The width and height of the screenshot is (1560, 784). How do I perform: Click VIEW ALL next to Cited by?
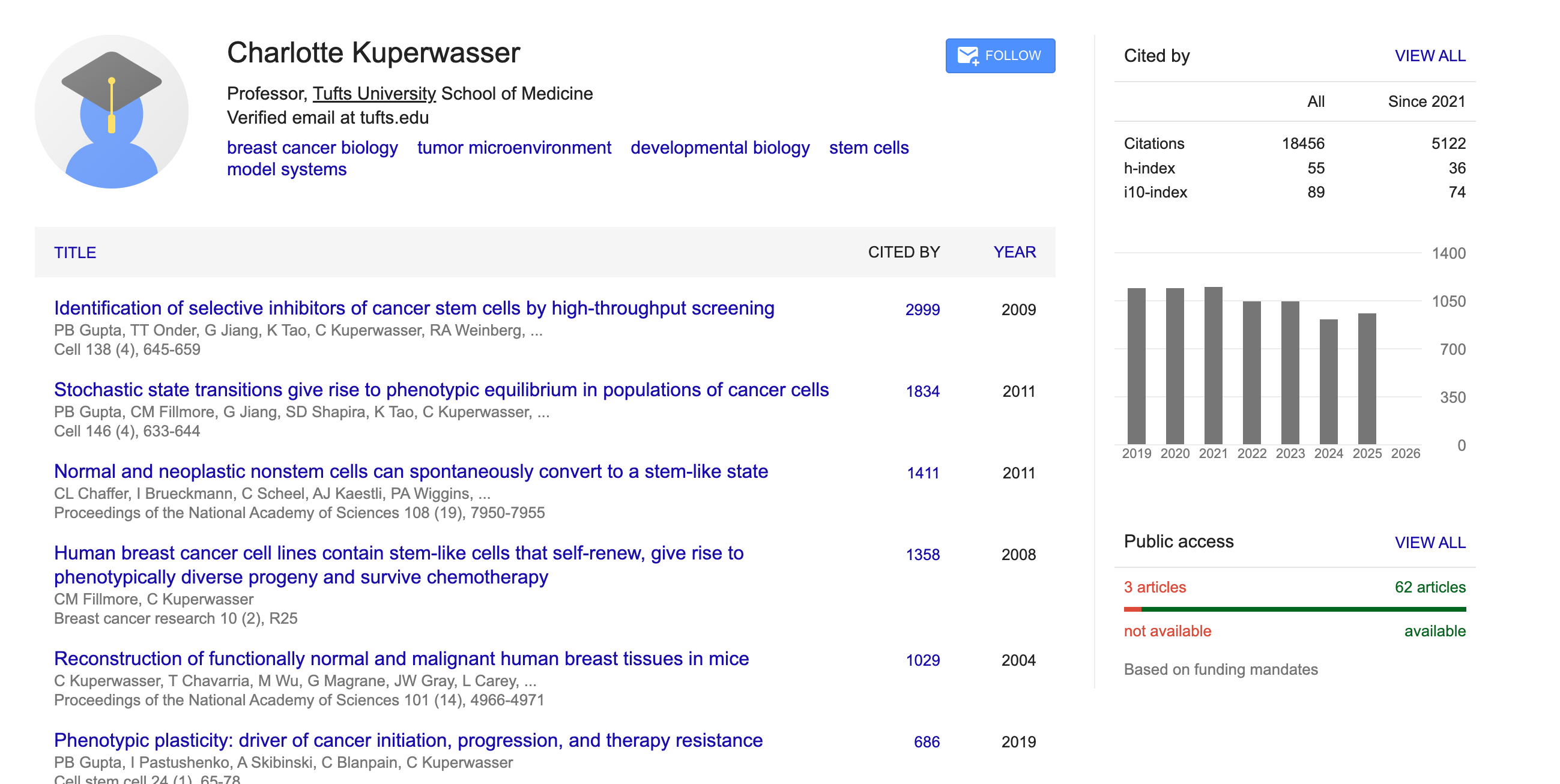click(x=1429, y=56)
